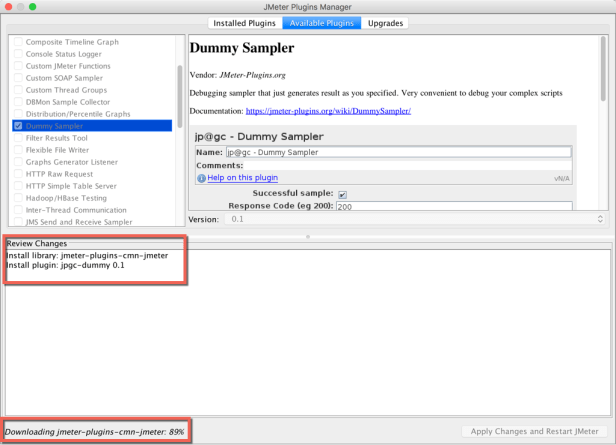Select the Flexible File Writer entry

click(57, 150)
